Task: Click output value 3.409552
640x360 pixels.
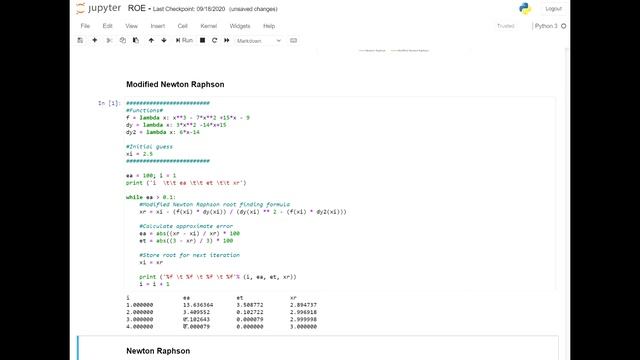Action: (x=196, y=312)
